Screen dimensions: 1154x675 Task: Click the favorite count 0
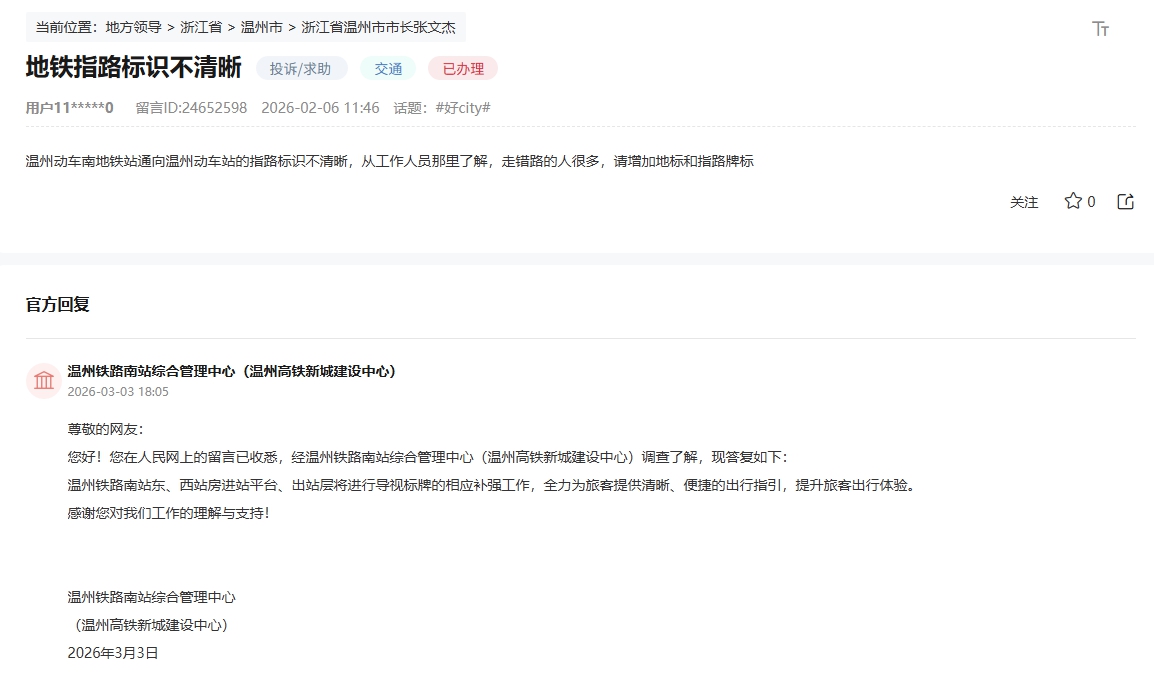click(1091, 202)
